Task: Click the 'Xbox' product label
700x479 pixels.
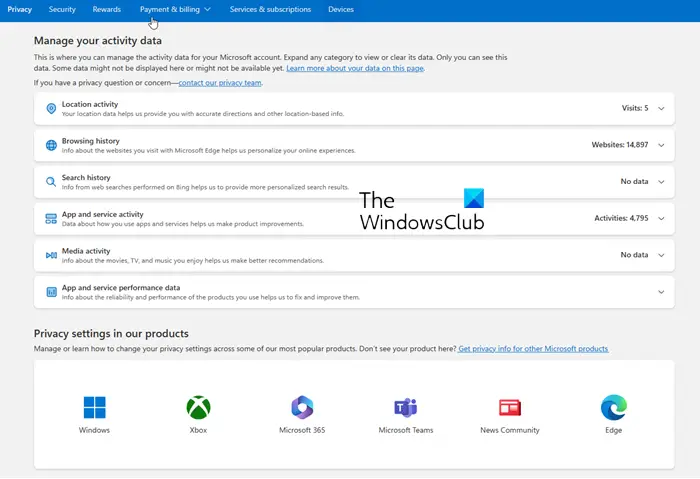Action: pos(198,430)
